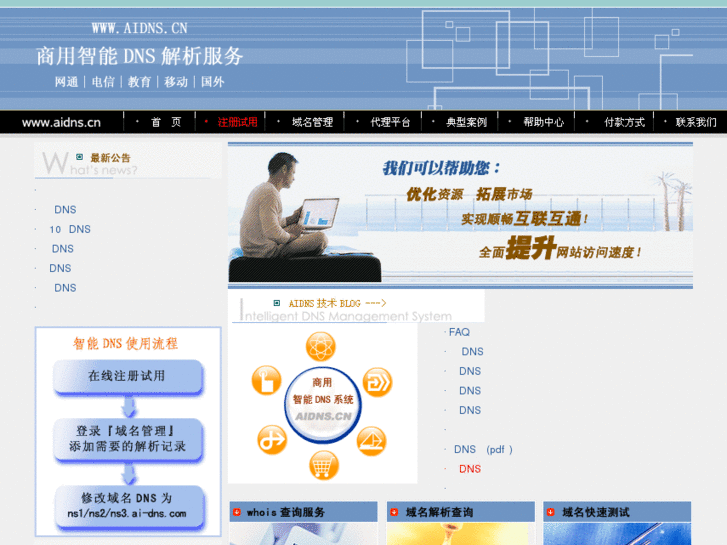Open the 代理平台 menu item
The height and width of the screenshot is (545, 727).
[x=390, y=122]
